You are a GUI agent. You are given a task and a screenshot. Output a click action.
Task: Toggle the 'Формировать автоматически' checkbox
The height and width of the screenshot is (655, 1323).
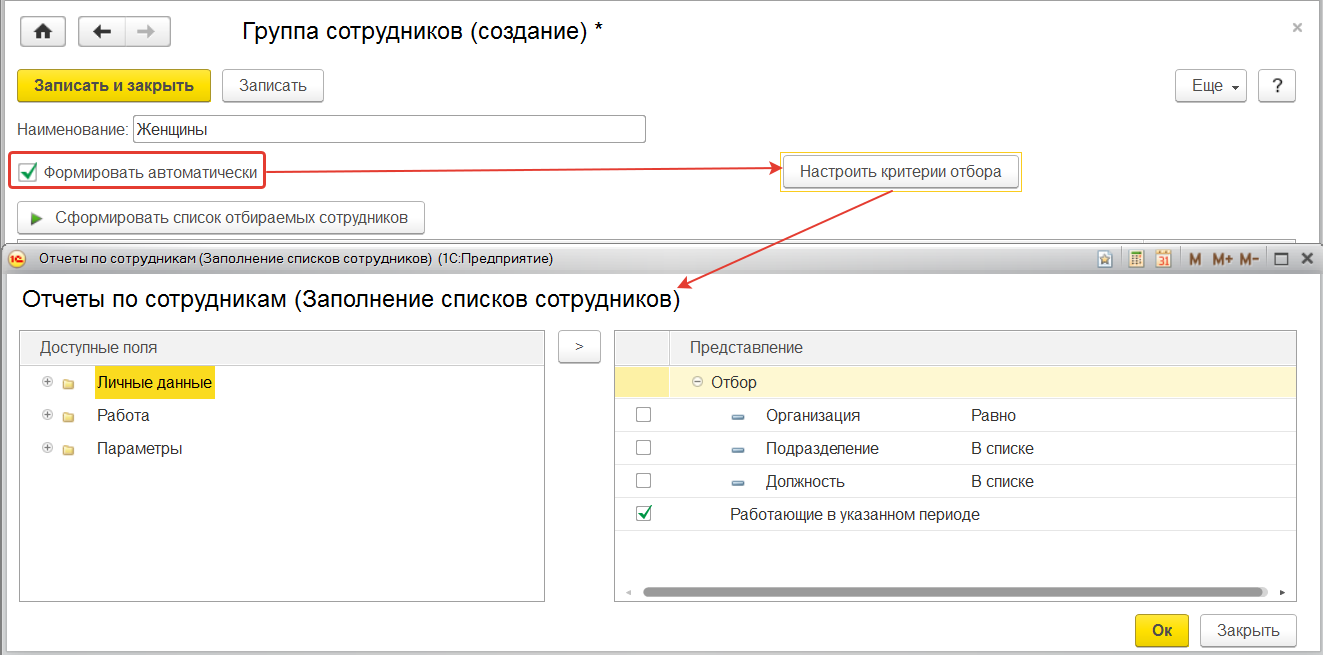click(28, 172)
